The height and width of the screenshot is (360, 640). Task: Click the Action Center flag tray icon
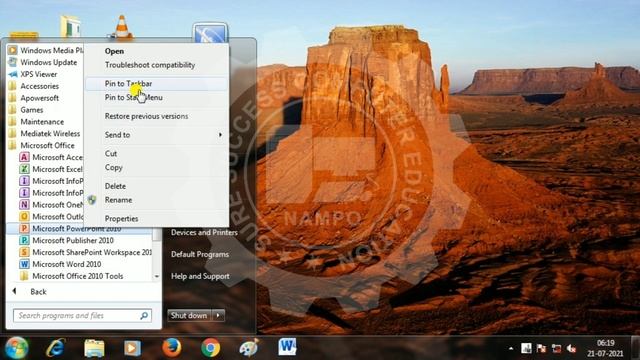pyautogui.click(x=541, y=348)
